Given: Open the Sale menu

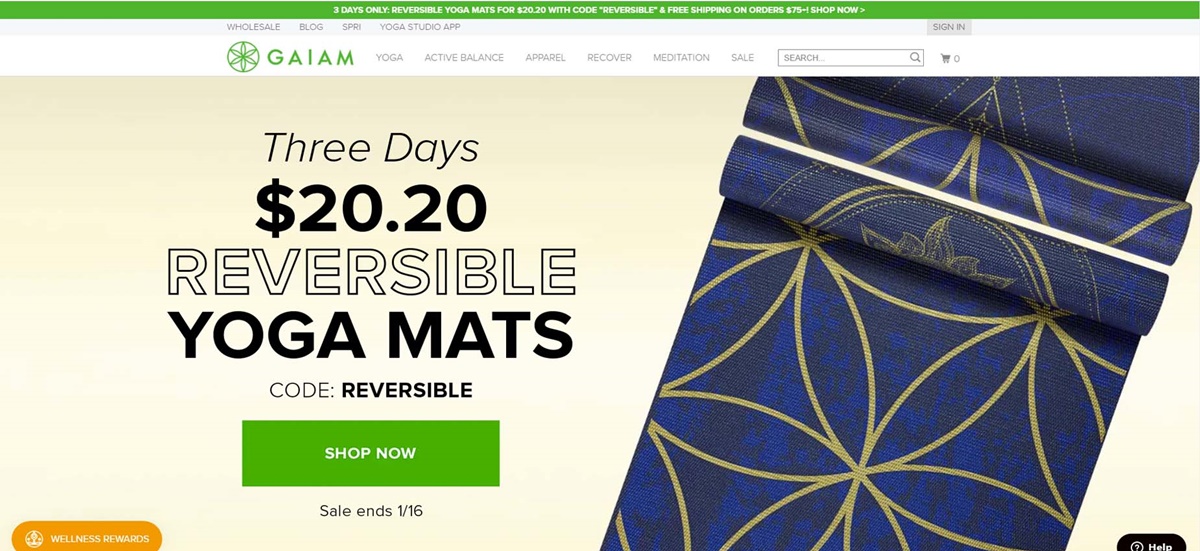Looking at the screenshot, I should click(742, 58).
